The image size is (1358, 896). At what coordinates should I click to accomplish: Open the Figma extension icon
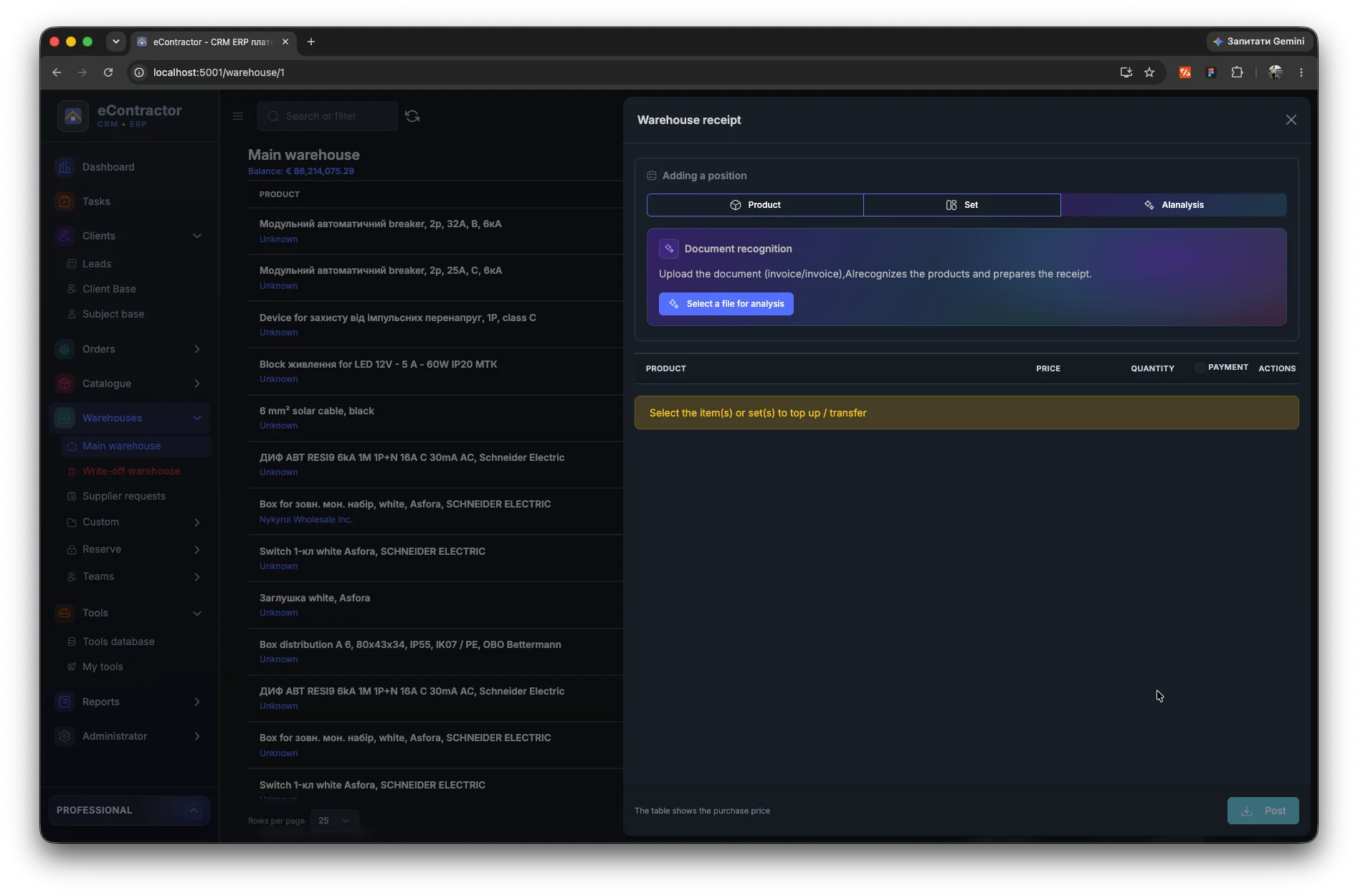(1211, 72)
